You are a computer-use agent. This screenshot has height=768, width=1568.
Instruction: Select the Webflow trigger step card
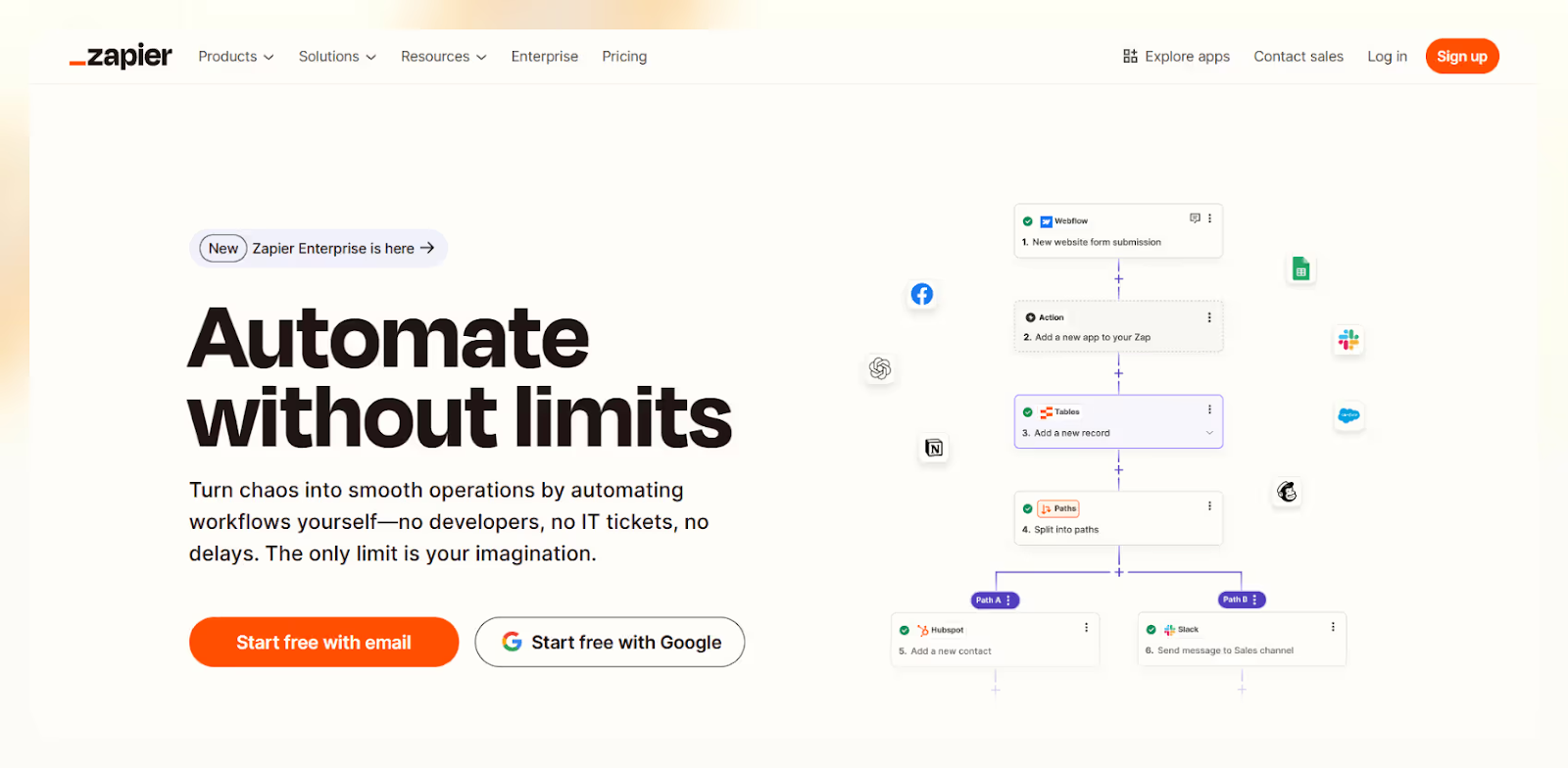(x=1118, y=231)
